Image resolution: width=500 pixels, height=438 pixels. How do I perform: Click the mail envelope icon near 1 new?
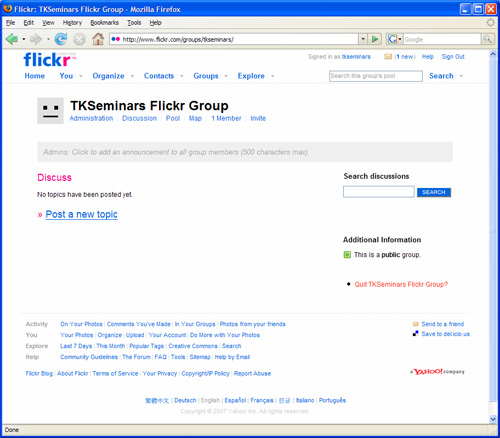click(x=388, y=57)
